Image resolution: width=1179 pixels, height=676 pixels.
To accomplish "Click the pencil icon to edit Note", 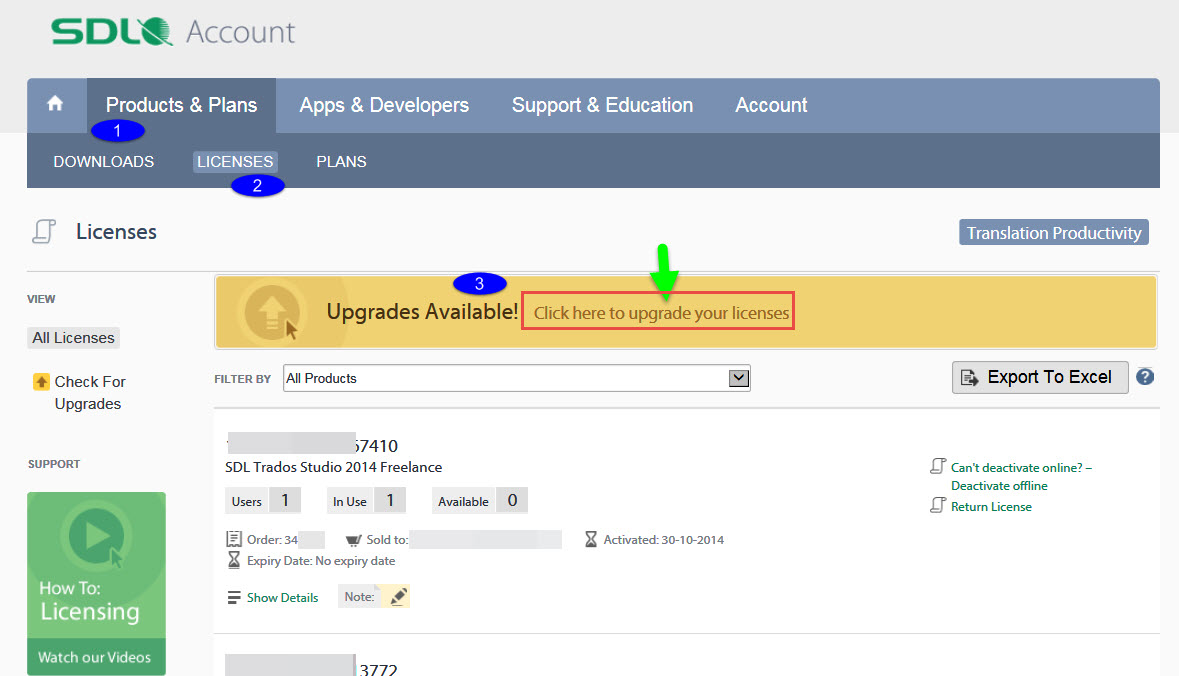I will (399, 596).
